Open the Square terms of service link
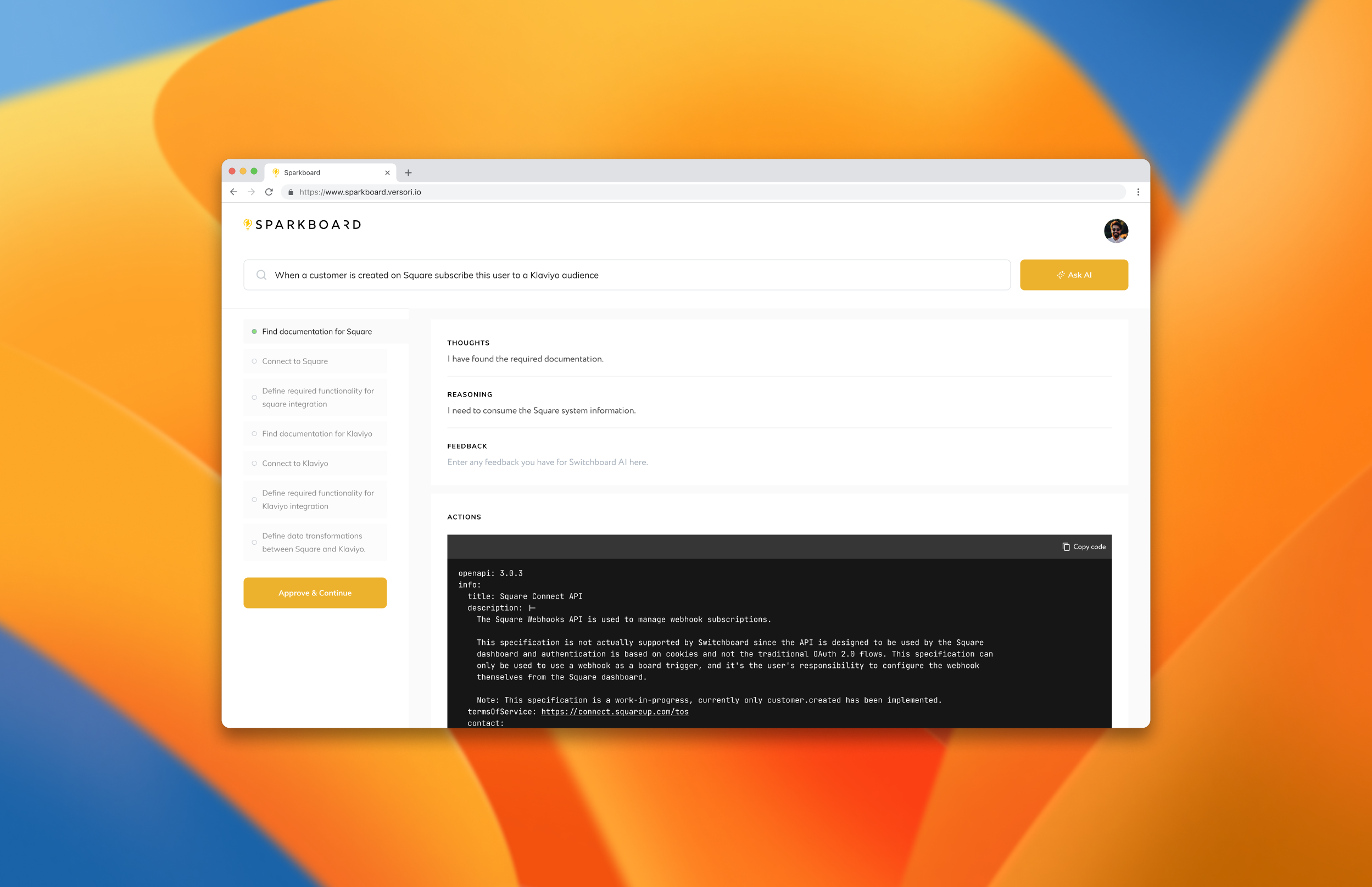Screen dimensions: 1372x887 pyautogui.click(x=615, y=712)
